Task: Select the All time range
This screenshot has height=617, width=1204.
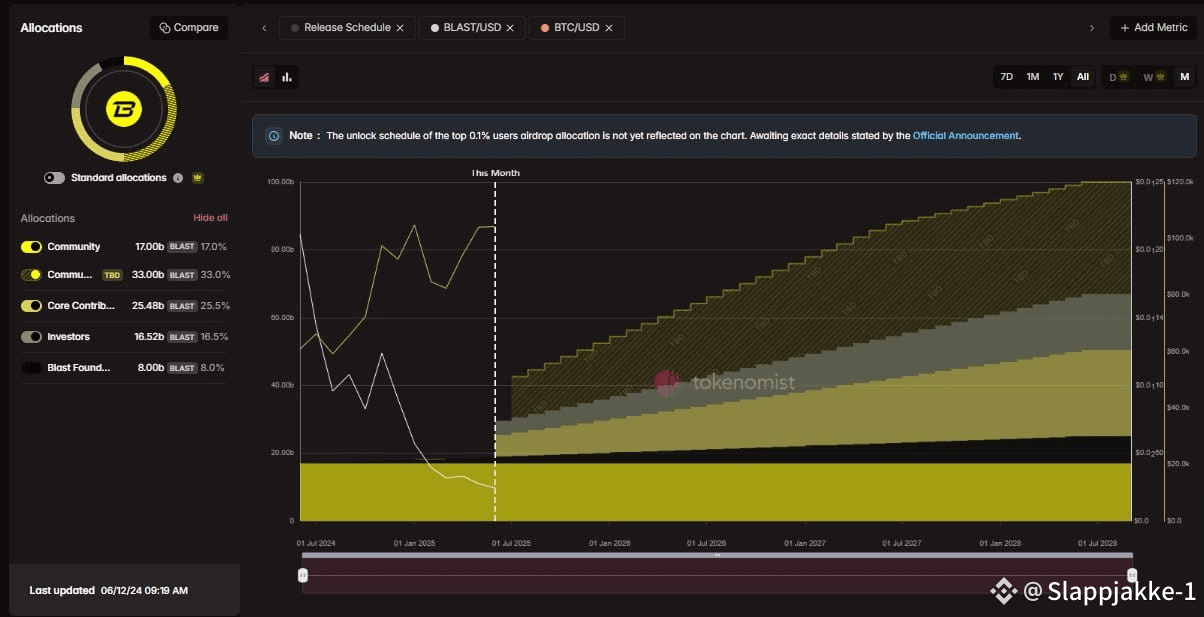Action: 1083,77
